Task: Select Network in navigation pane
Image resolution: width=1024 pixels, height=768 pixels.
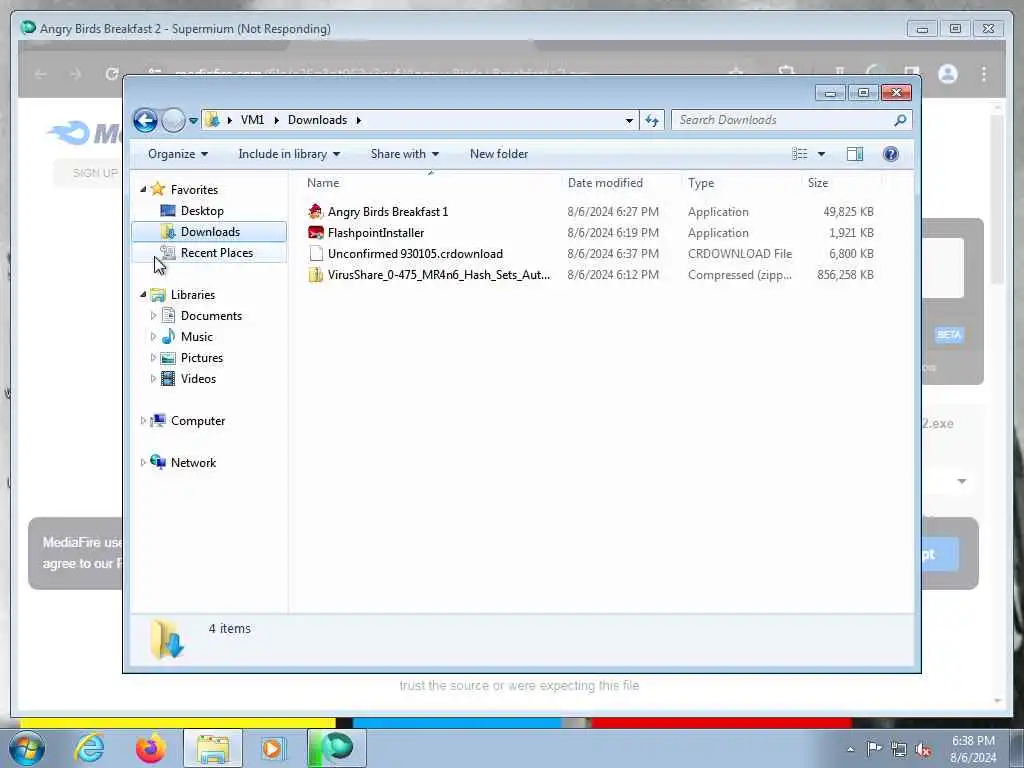Action: pyautogui.click(x=193, y=463)
